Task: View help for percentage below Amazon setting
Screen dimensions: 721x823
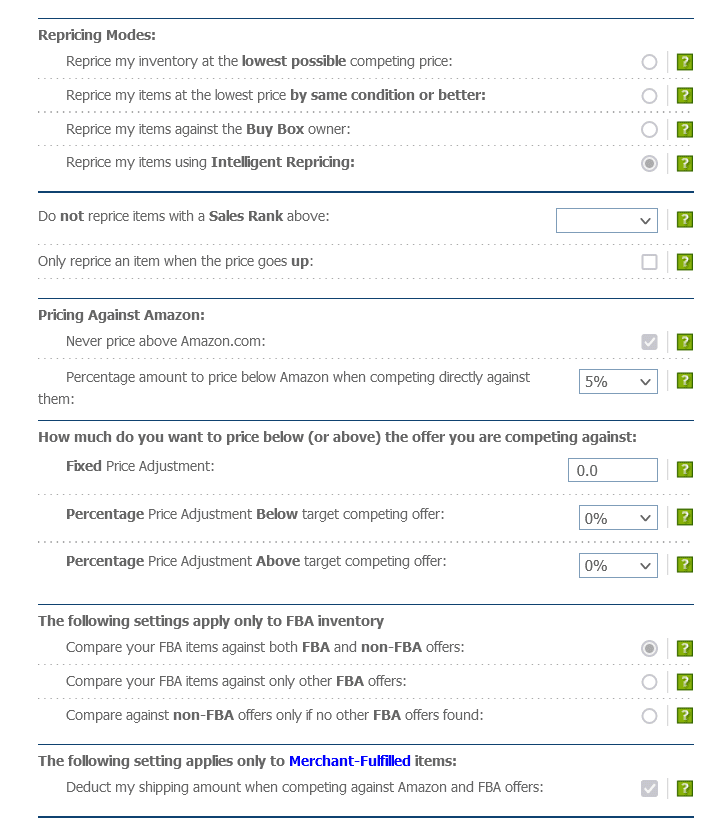Action: (684, 380)
